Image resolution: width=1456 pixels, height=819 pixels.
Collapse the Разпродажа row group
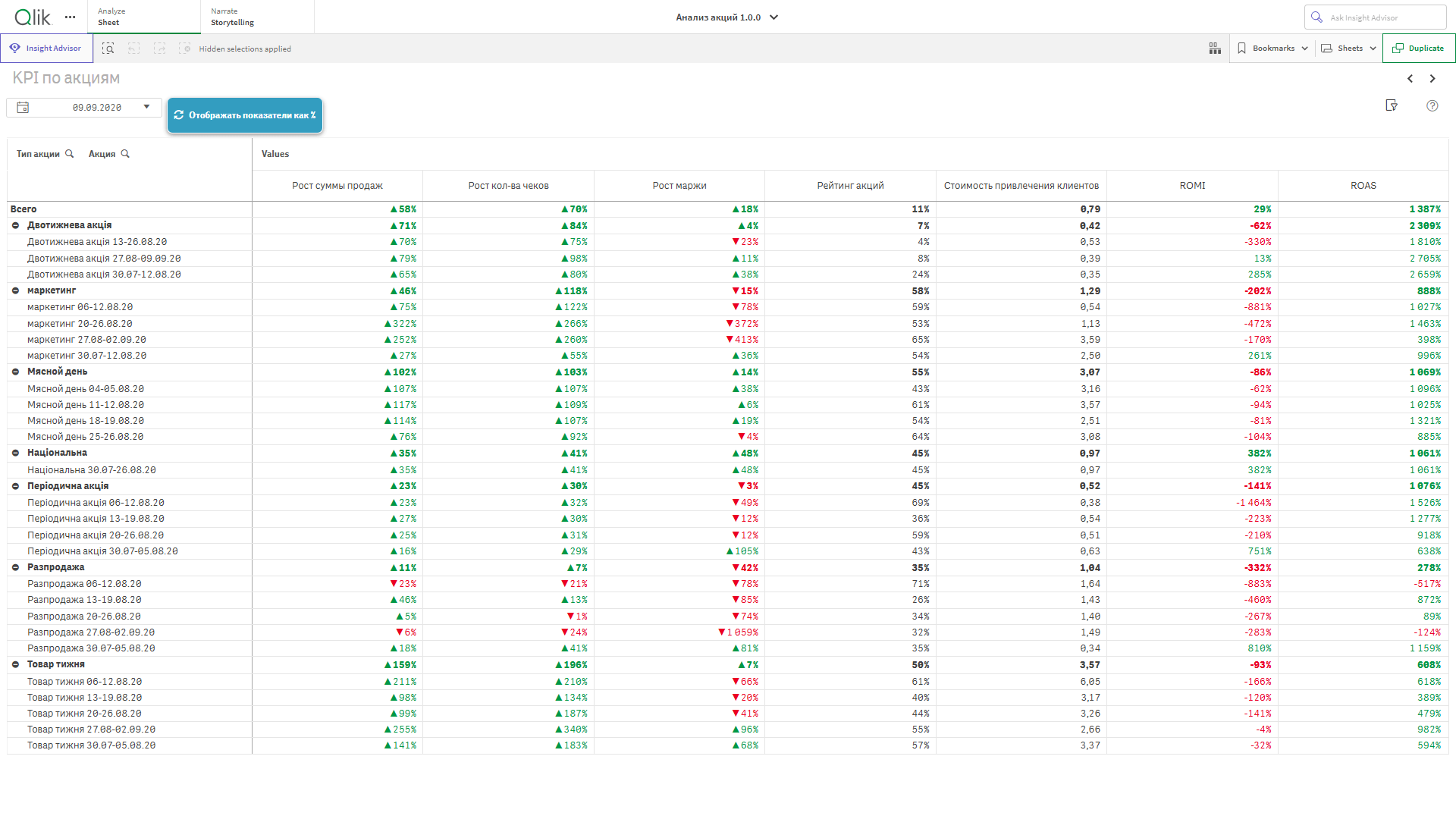(x=15, y=568)
